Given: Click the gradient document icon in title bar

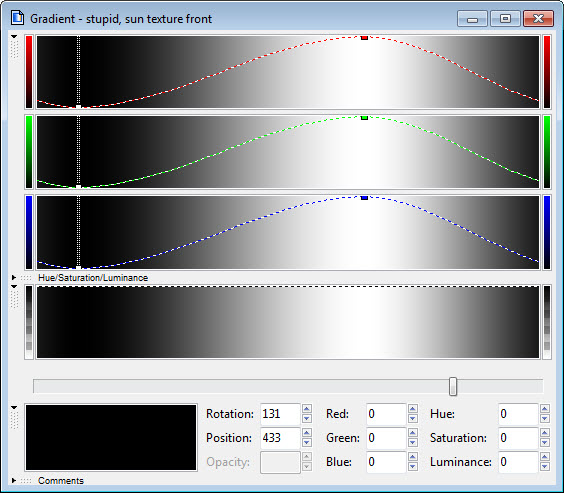Looking at the screenshot, I should tap(17, 18).
